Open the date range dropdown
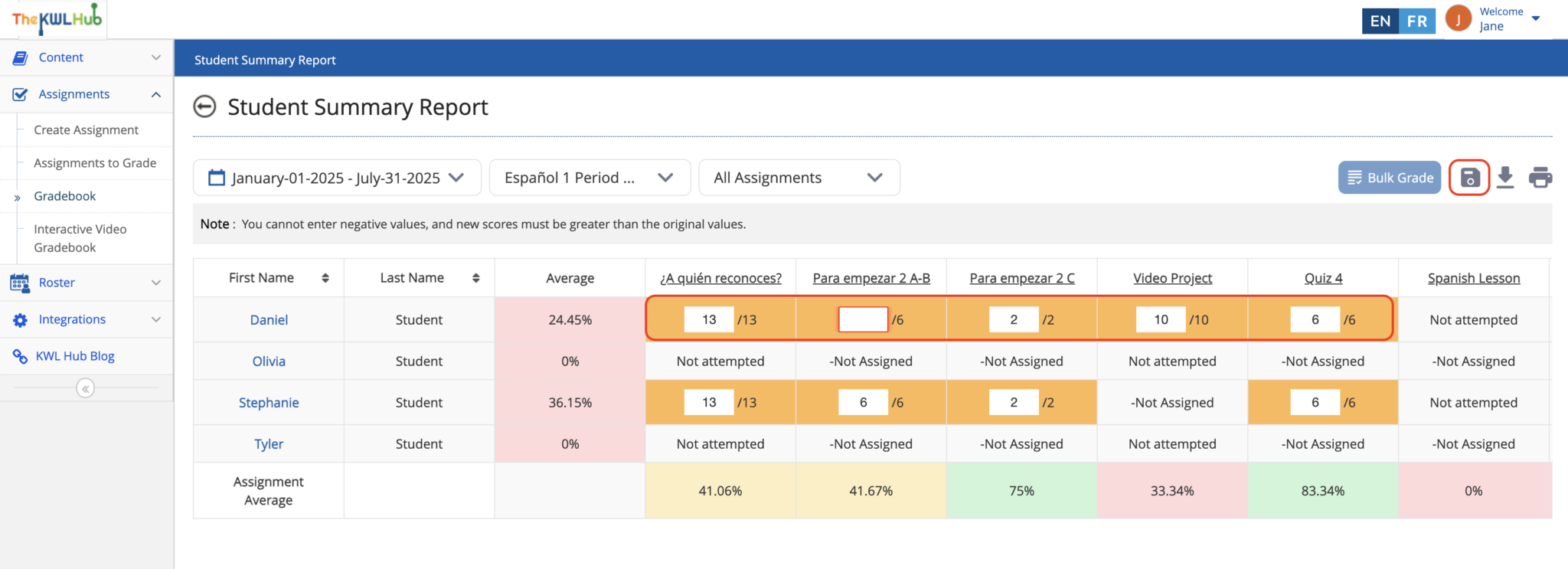Screen dimensions: 1568x569 pyautogui.click(x=337, y=178)
